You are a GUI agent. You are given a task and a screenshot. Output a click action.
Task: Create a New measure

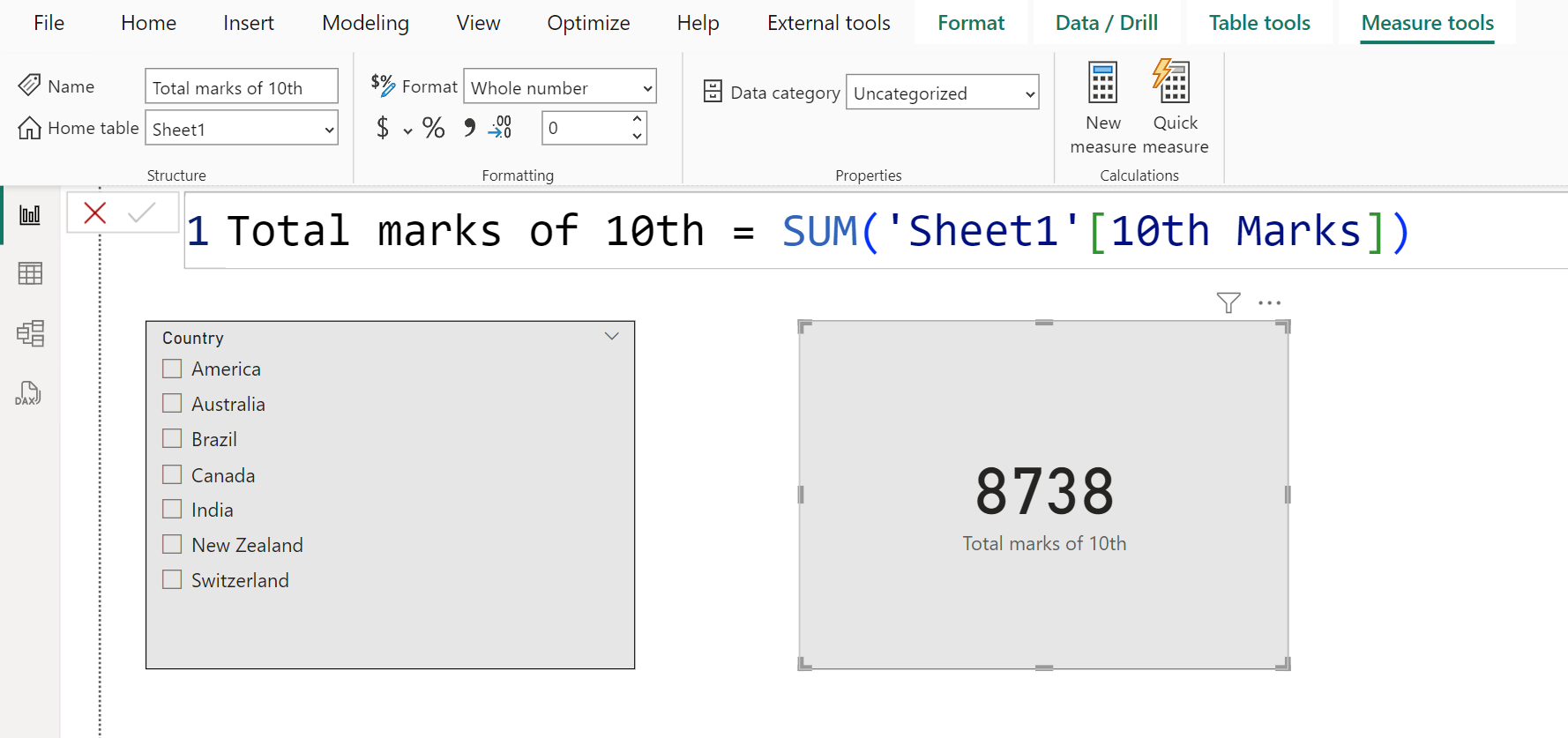1102,108
